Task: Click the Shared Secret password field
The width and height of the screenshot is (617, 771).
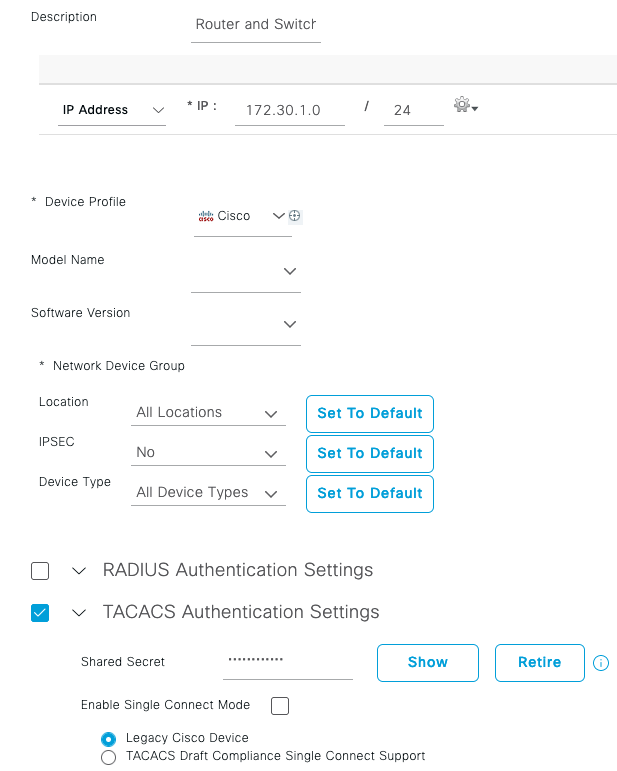Action: (x=287, y=661)
